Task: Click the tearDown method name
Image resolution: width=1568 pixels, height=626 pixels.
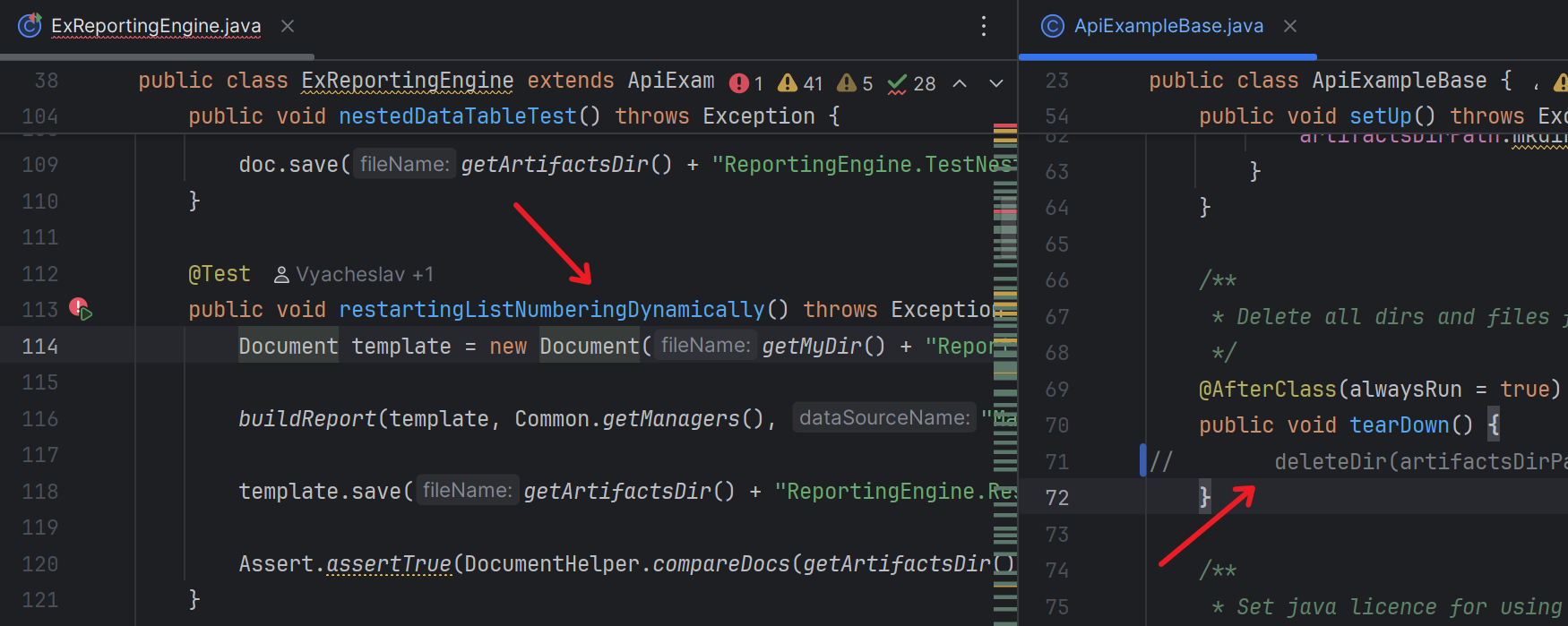Action: 1399,424
